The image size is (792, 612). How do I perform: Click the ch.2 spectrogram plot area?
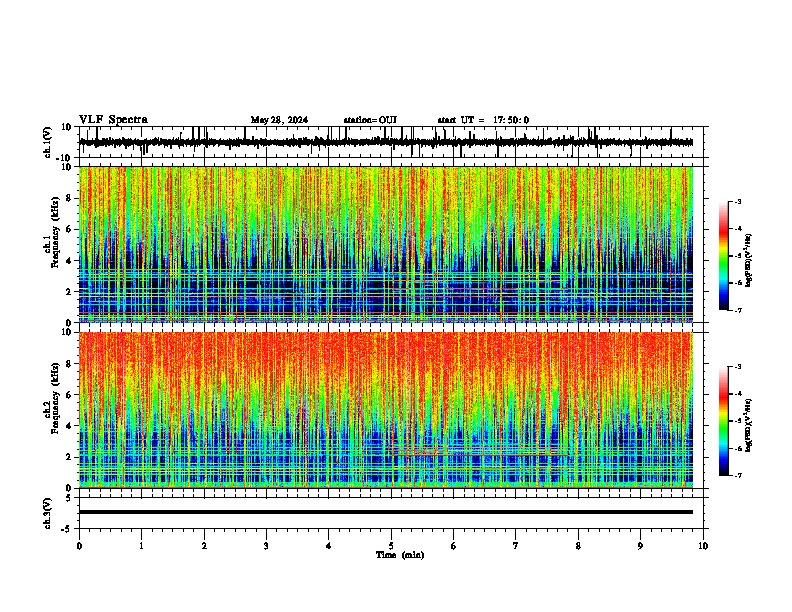coord(386,410)
